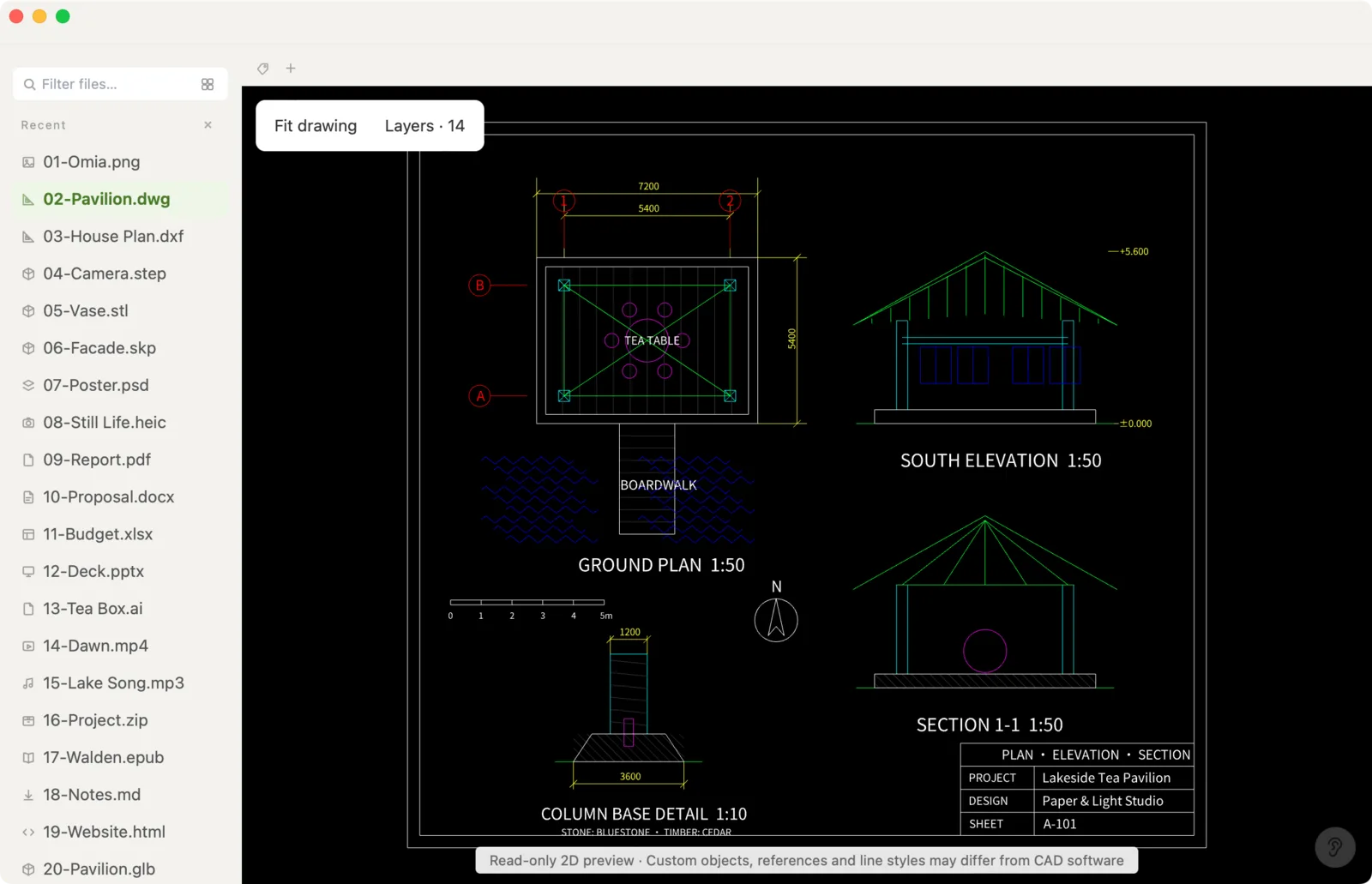Click the download icon beside 18-Notes.md

28,795
